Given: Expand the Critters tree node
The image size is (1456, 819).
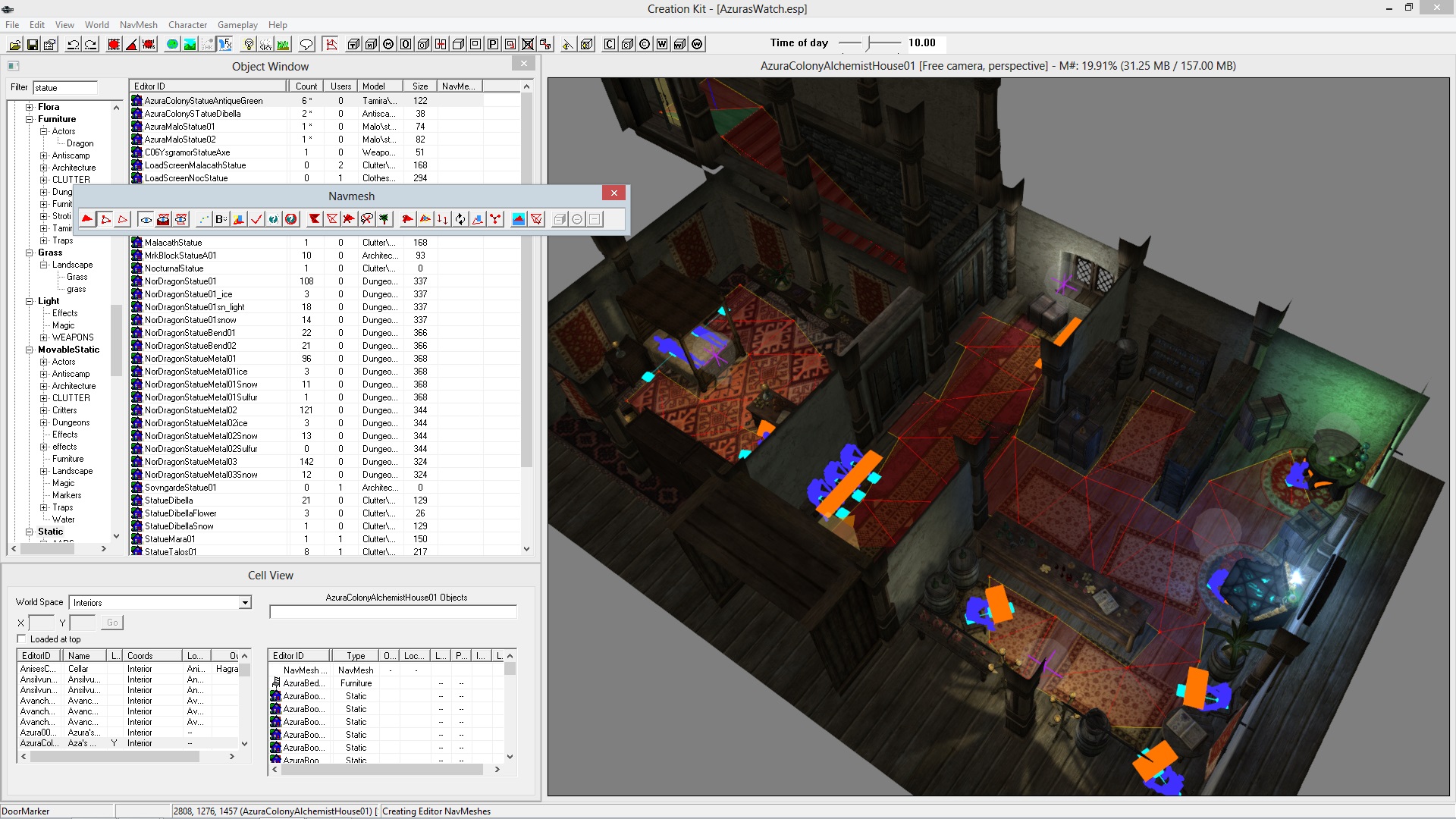Looking at the screenshot, I should click(44, 410).
